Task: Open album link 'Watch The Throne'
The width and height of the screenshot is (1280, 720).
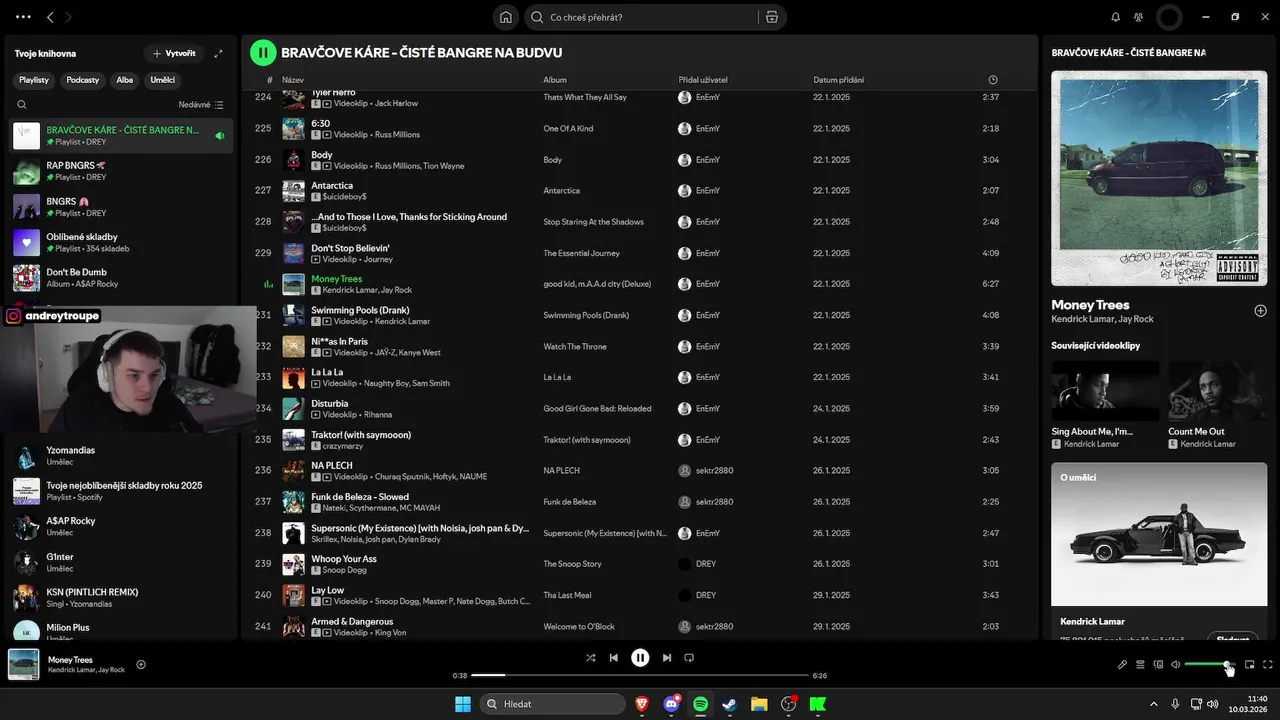Action: coord(575,347)
